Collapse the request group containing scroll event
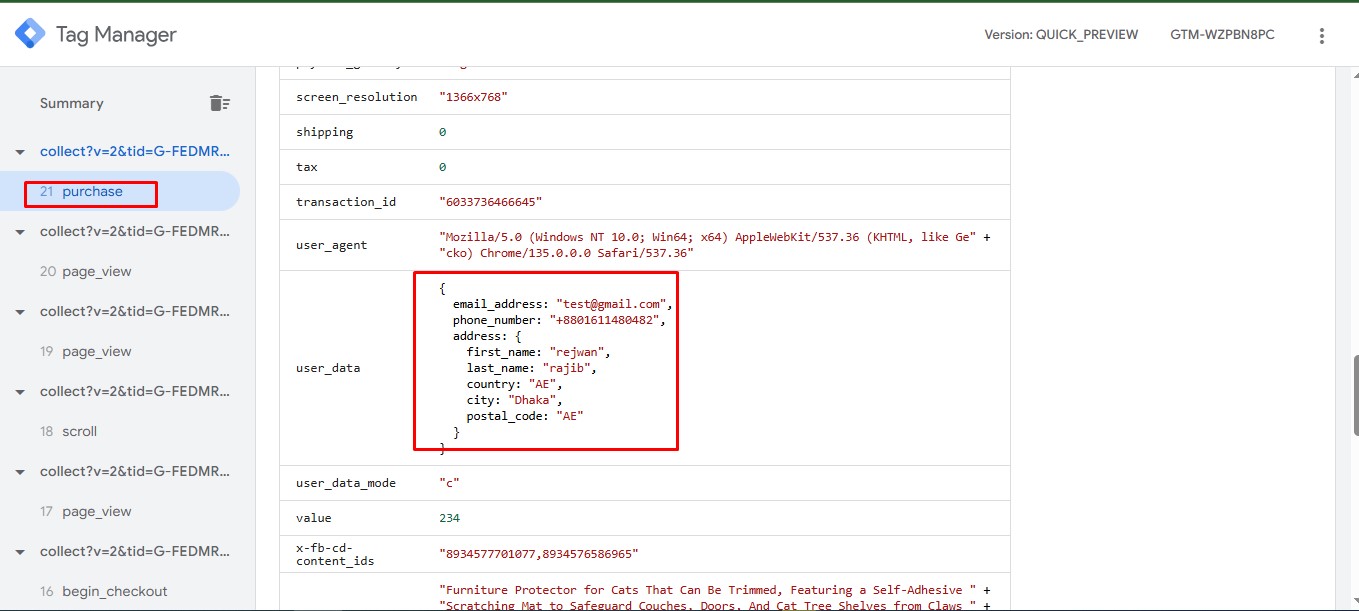 coord(20,392)
